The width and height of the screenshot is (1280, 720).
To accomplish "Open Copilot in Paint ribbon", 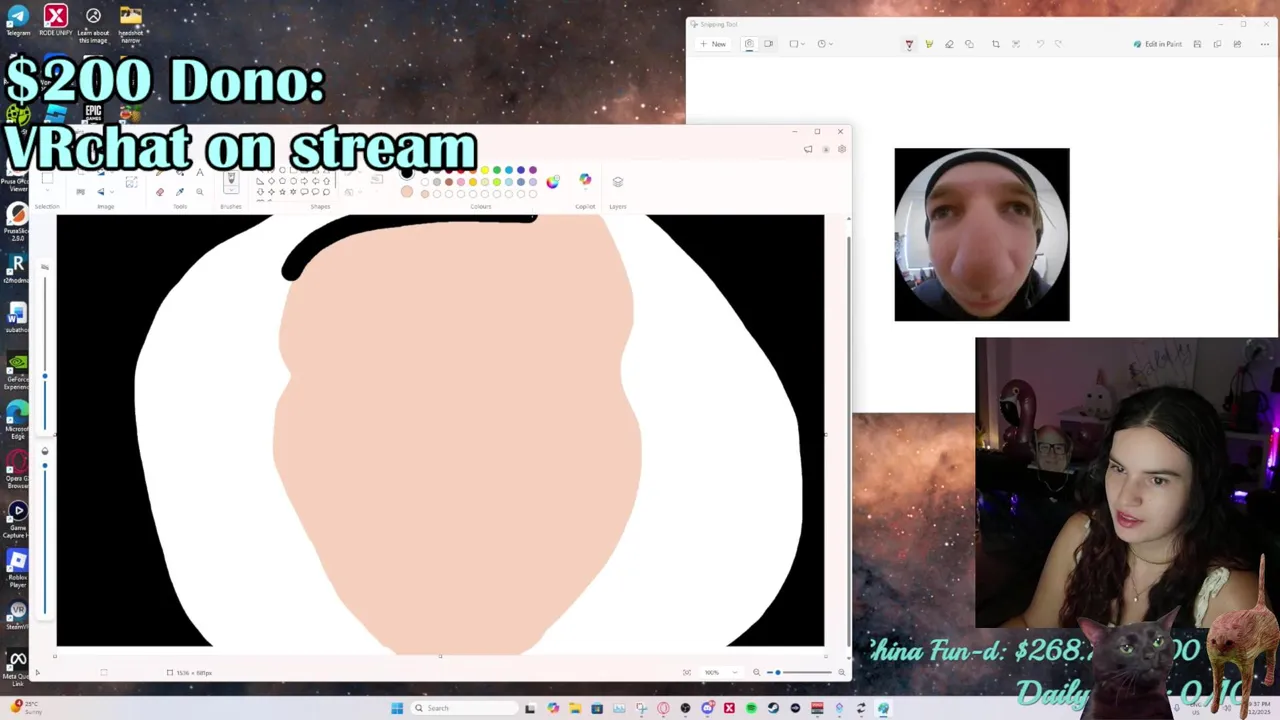I will tap(585, 180).
